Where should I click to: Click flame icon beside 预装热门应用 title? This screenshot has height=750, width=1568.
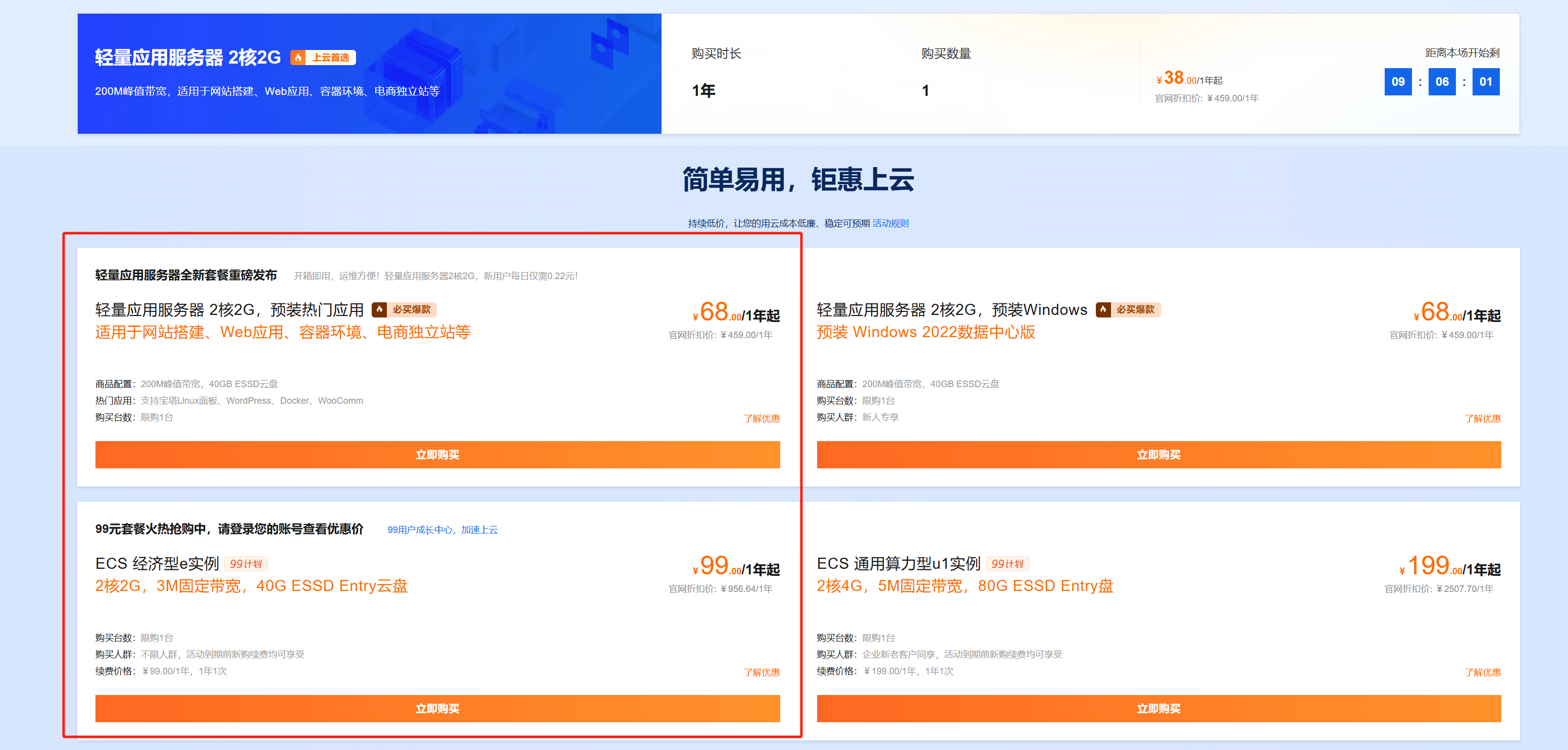(x=379, y=309)
